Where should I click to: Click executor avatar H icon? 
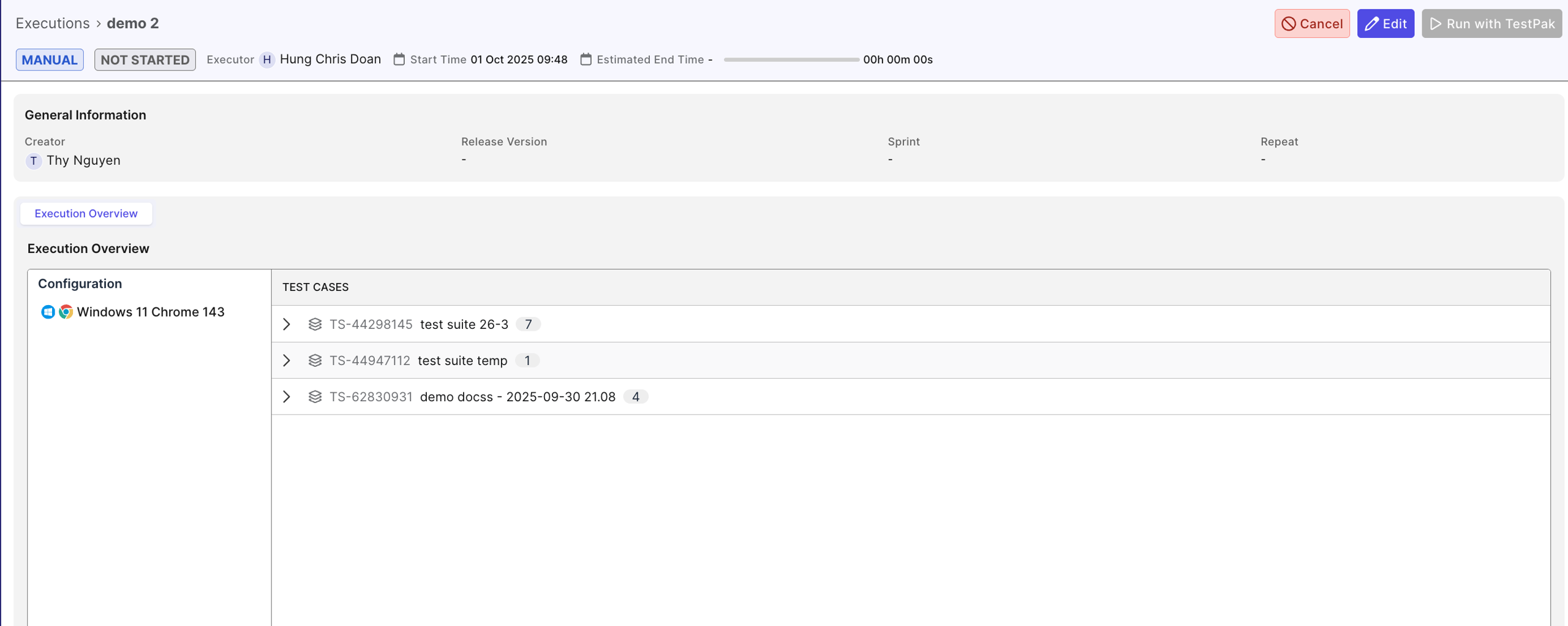[x=266, y=59]
